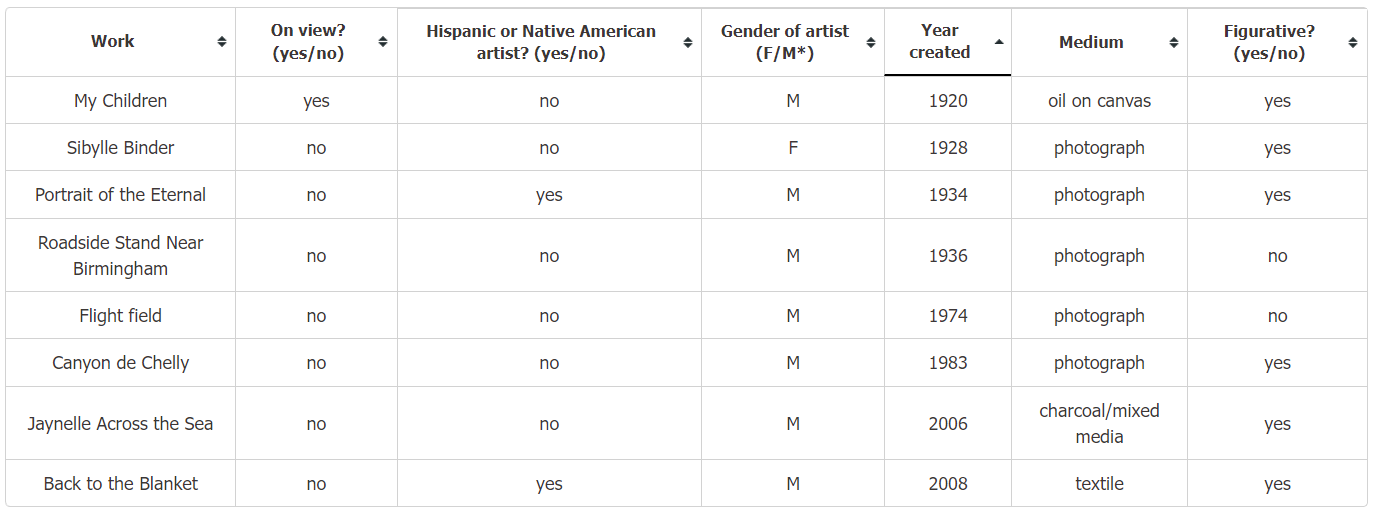Click Portrait of the Eternal cell
Image resolution: width=1373 pixels, height=512 pixels.
(121, 195)
